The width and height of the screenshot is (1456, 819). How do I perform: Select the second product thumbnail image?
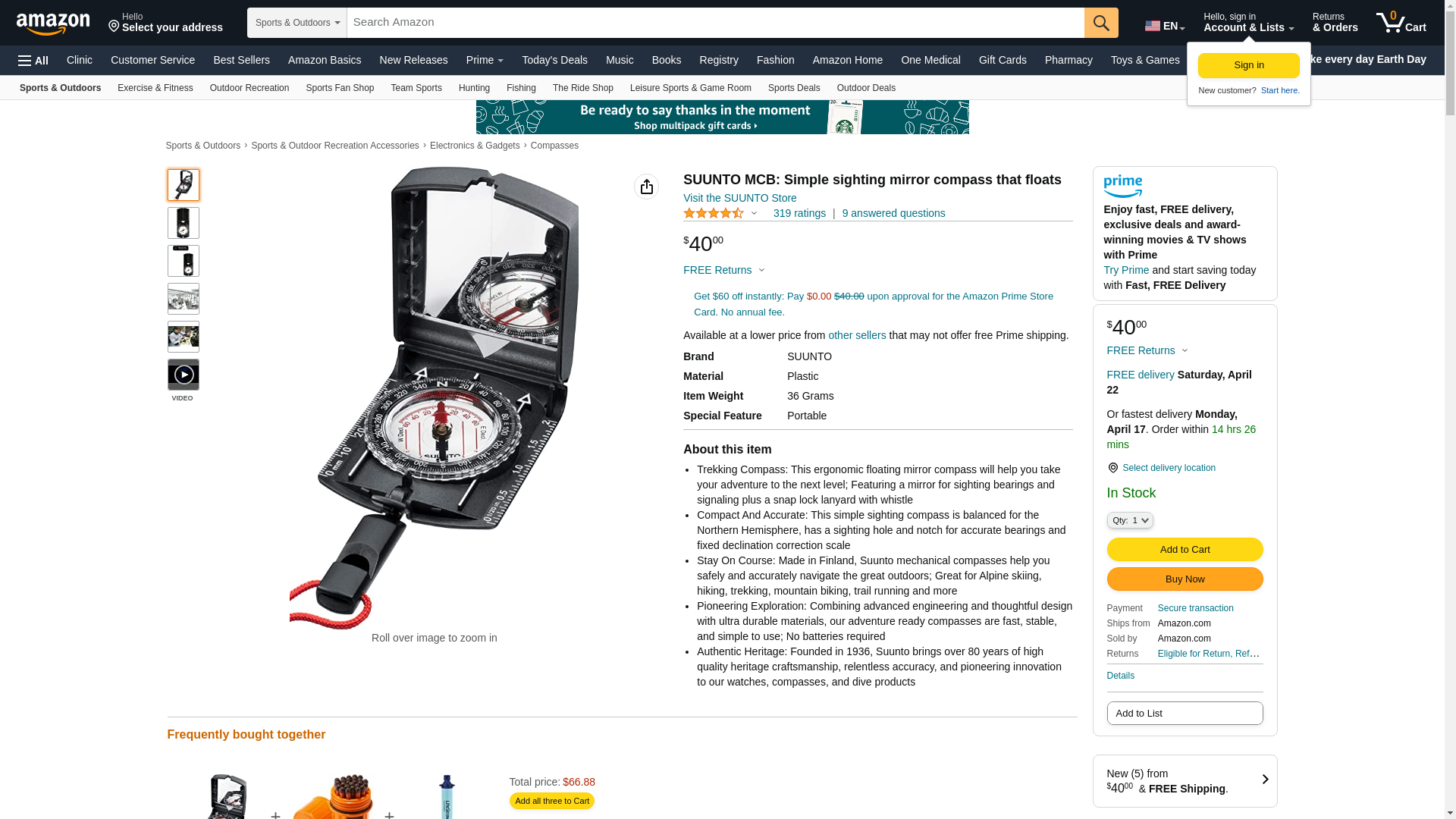[183, 223]
